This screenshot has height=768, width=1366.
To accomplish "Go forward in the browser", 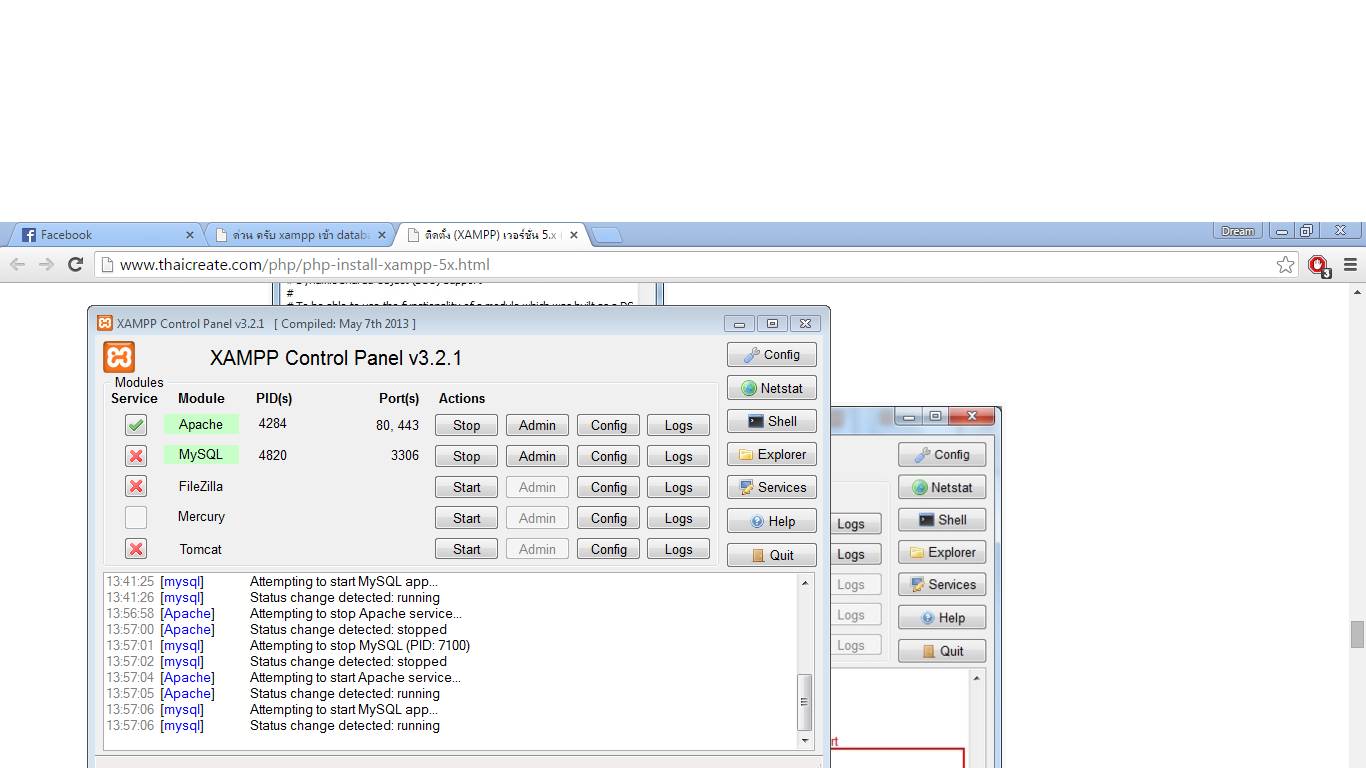I will click(x=46, y=264).
